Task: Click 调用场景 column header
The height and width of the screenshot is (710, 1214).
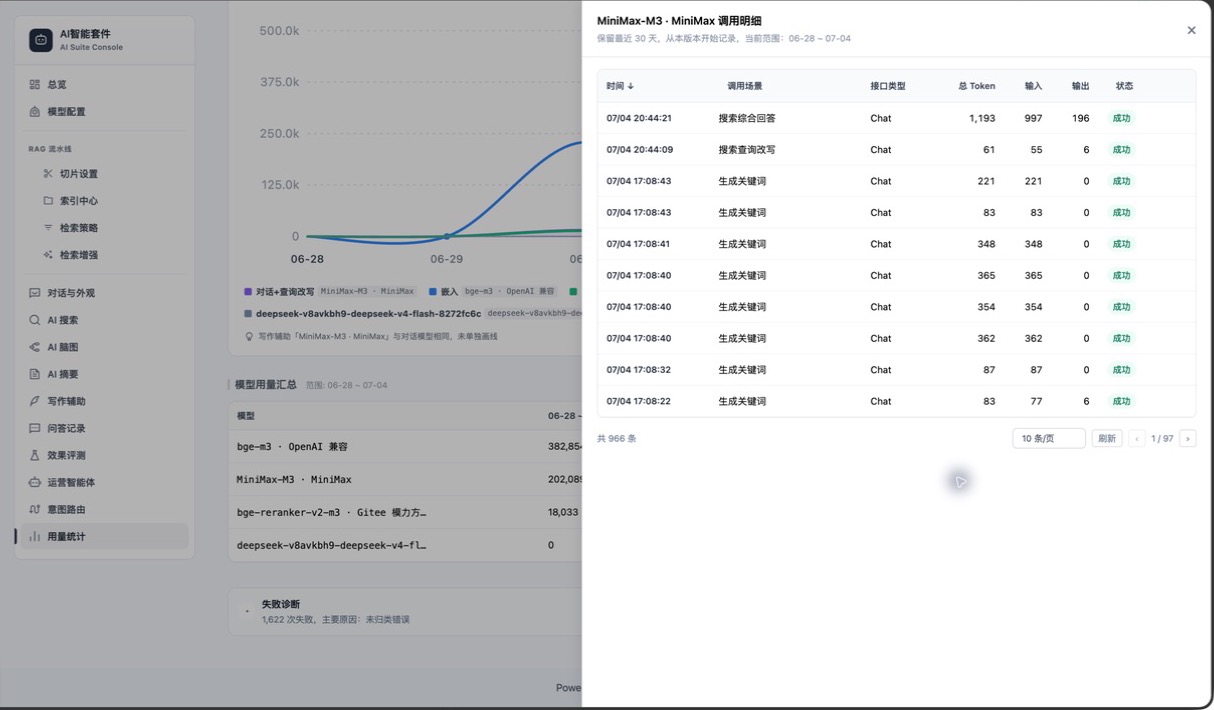Action: pyautogui.click(x=744, y=86)
